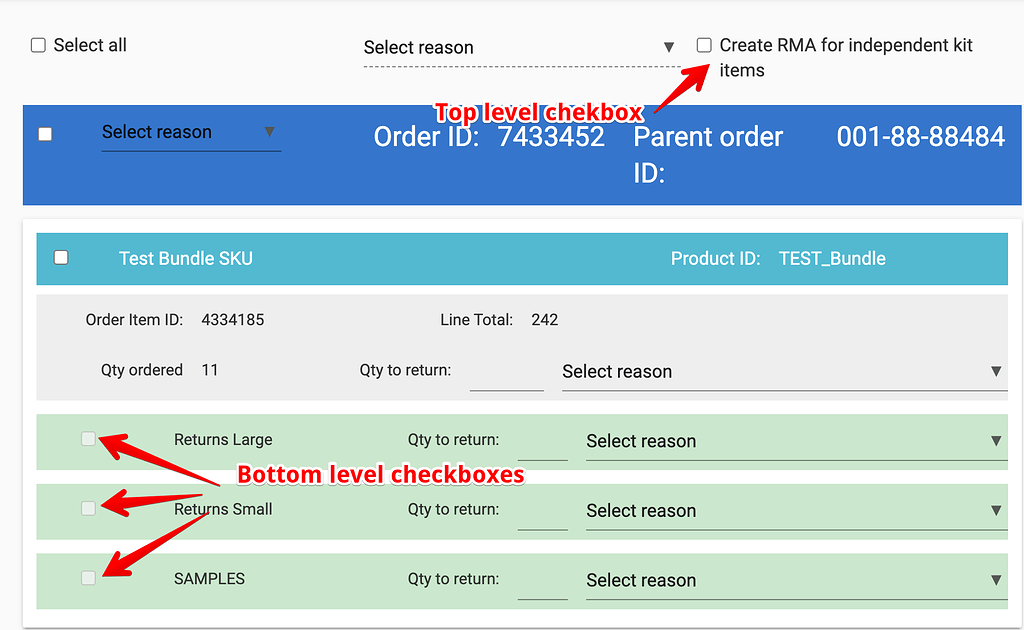The height and width of the screenshot is (630, 1024).
Task: Click the arrow on the bundle item reason selector
Action: 996,371
